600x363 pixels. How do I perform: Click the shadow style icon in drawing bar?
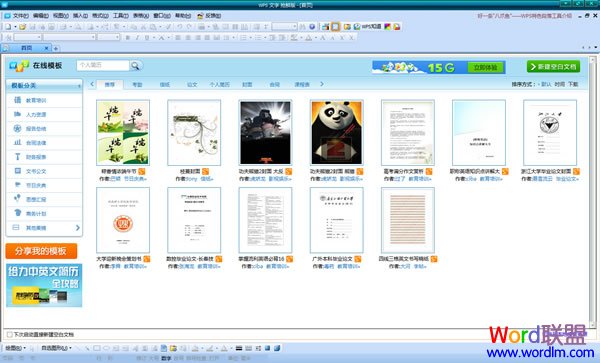click(267, 348)
